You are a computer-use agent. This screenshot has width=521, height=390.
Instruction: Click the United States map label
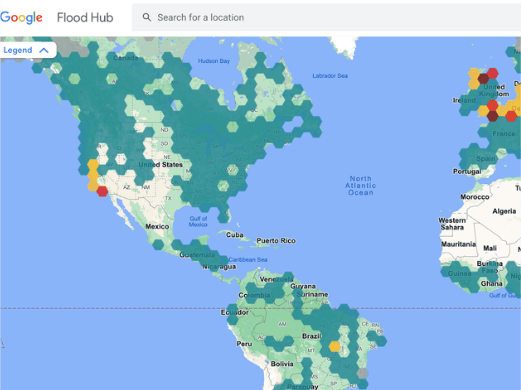pyautogui.click(x=161, y=165)
